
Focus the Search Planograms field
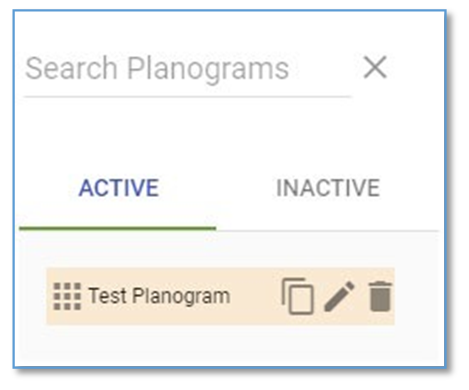click(187, 72)
